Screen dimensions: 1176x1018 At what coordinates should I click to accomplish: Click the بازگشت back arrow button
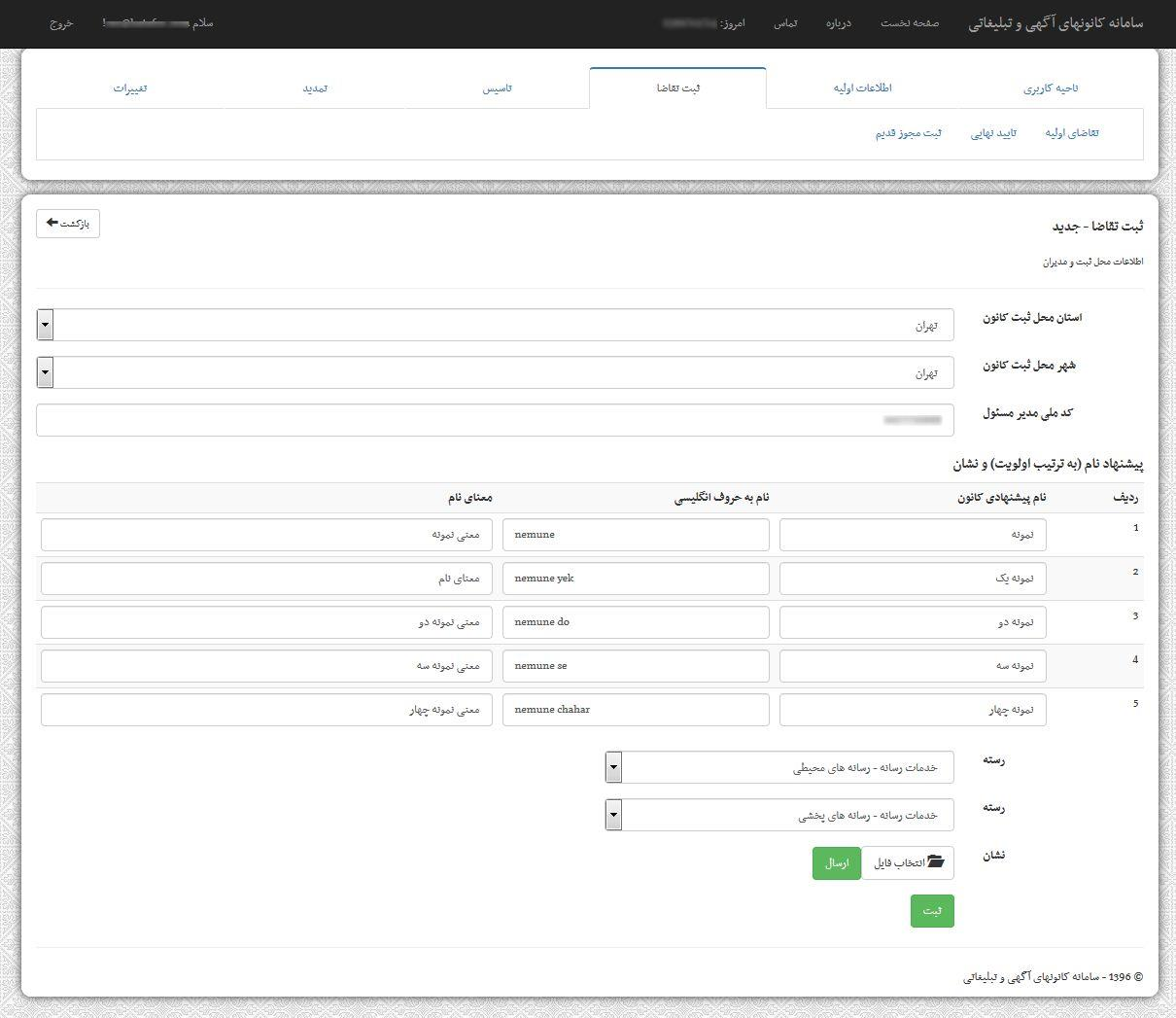pyautogui.click(x=68, y=224)
